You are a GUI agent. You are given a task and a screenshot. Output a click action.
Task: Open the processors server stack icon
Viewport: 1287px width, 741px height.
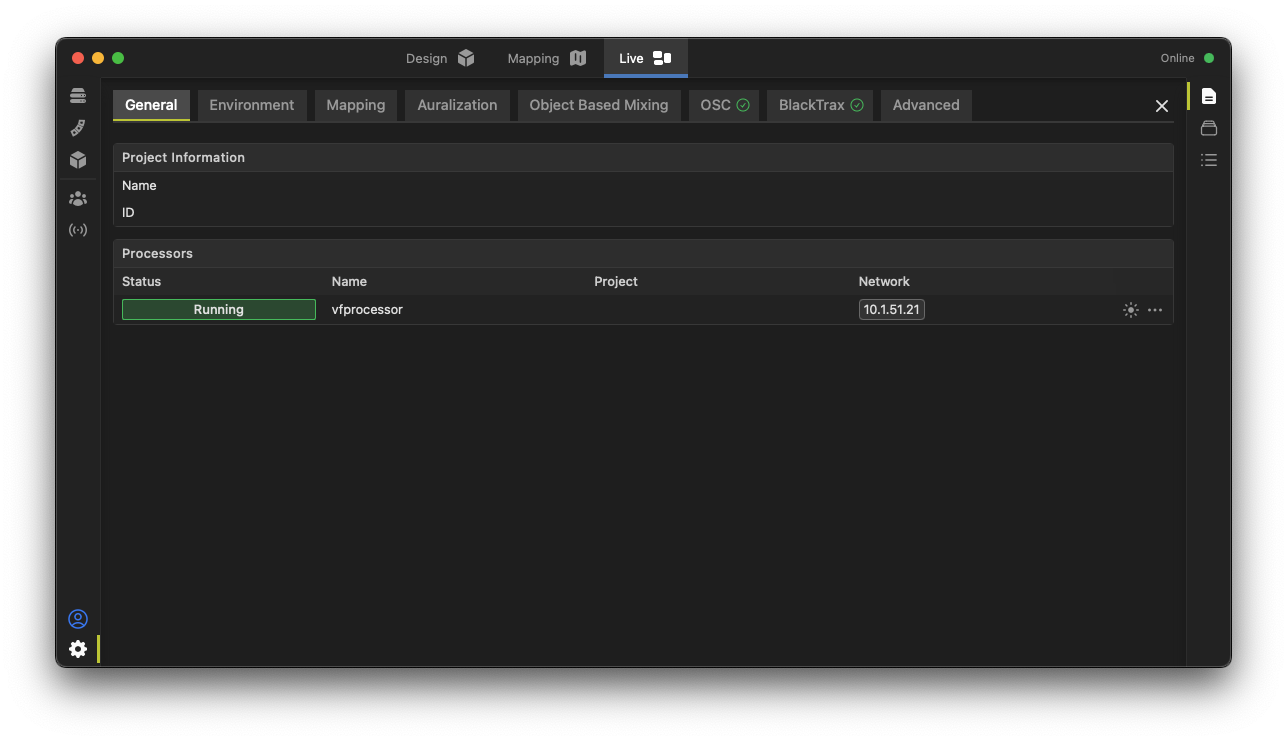pyautogui.click(x=78, y=96)
